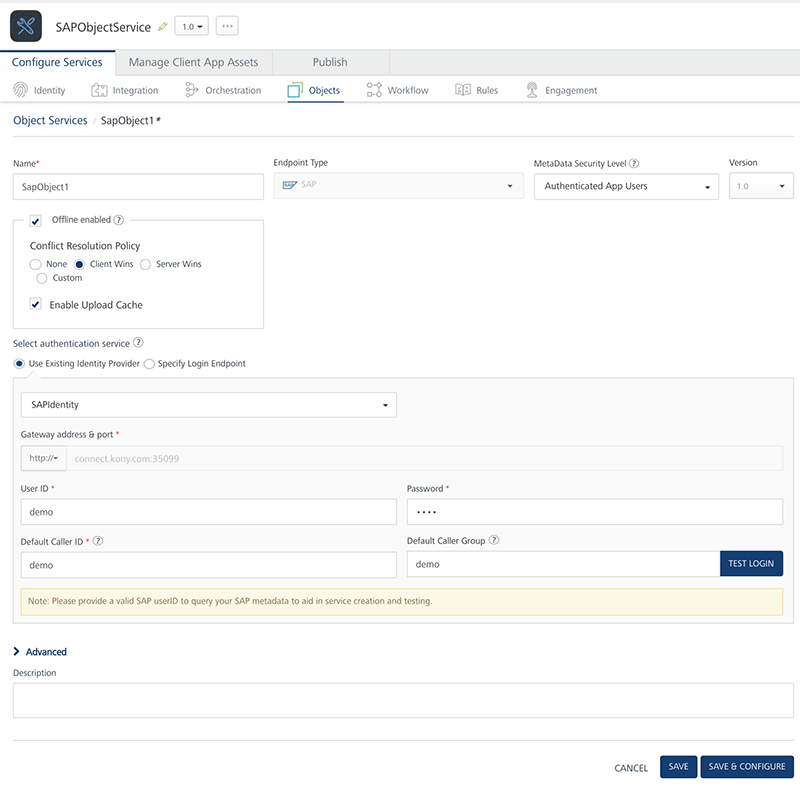The height and width of the screenshot is (797, 800).
Task: Open the Orchestration services tab
Action: tap(223, 90)
